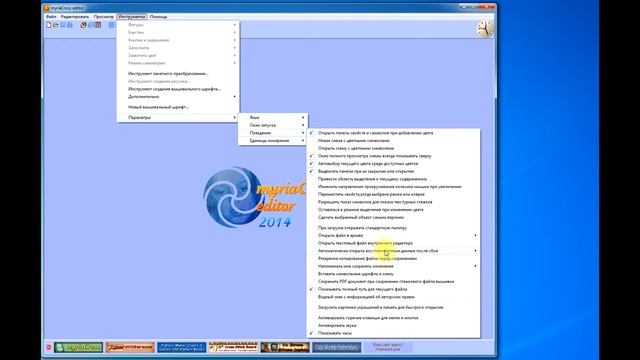
Task: Click the New file icon in toolbar
Action: [49, 25]
